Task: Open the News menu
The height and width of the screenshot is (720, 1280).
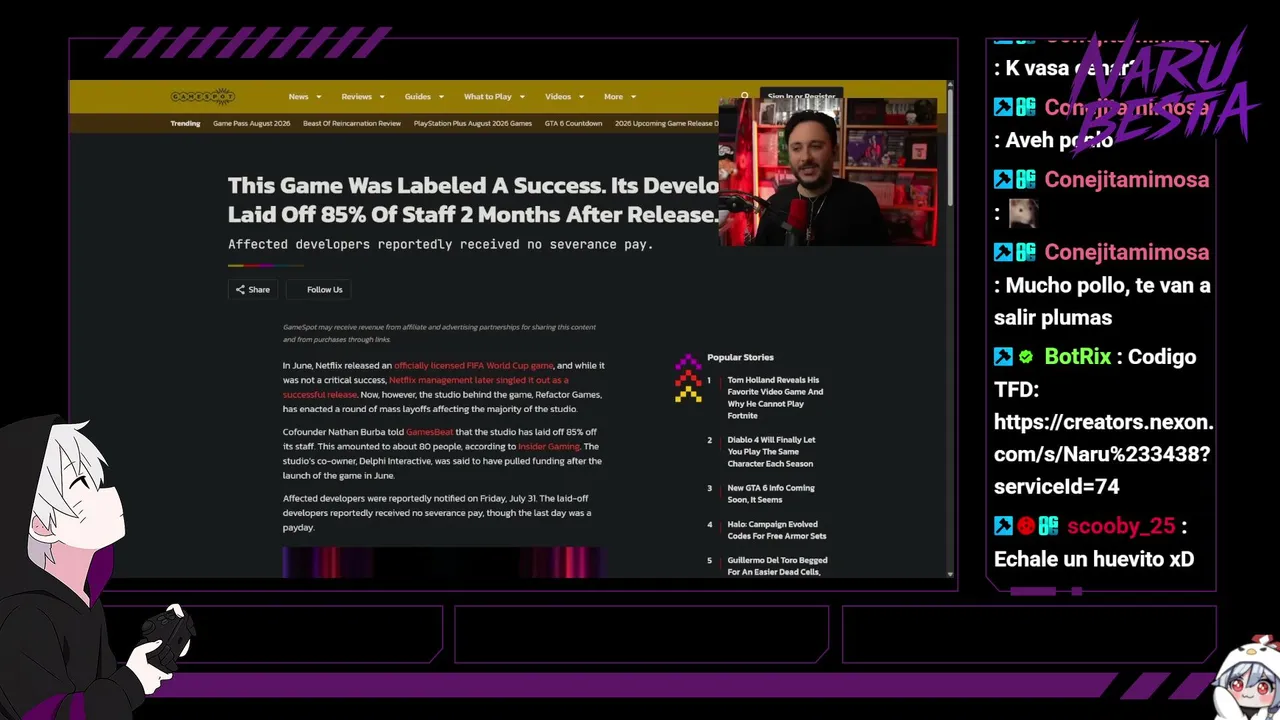Action: [299, 97]
